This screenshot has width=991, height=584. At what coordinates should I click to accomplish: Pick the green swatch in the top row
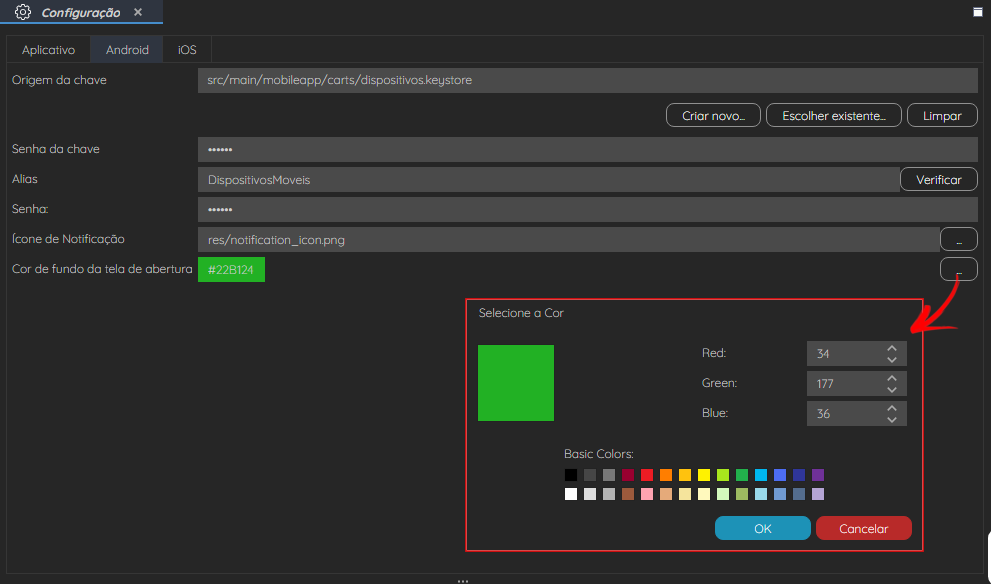(x=742, y=475)
